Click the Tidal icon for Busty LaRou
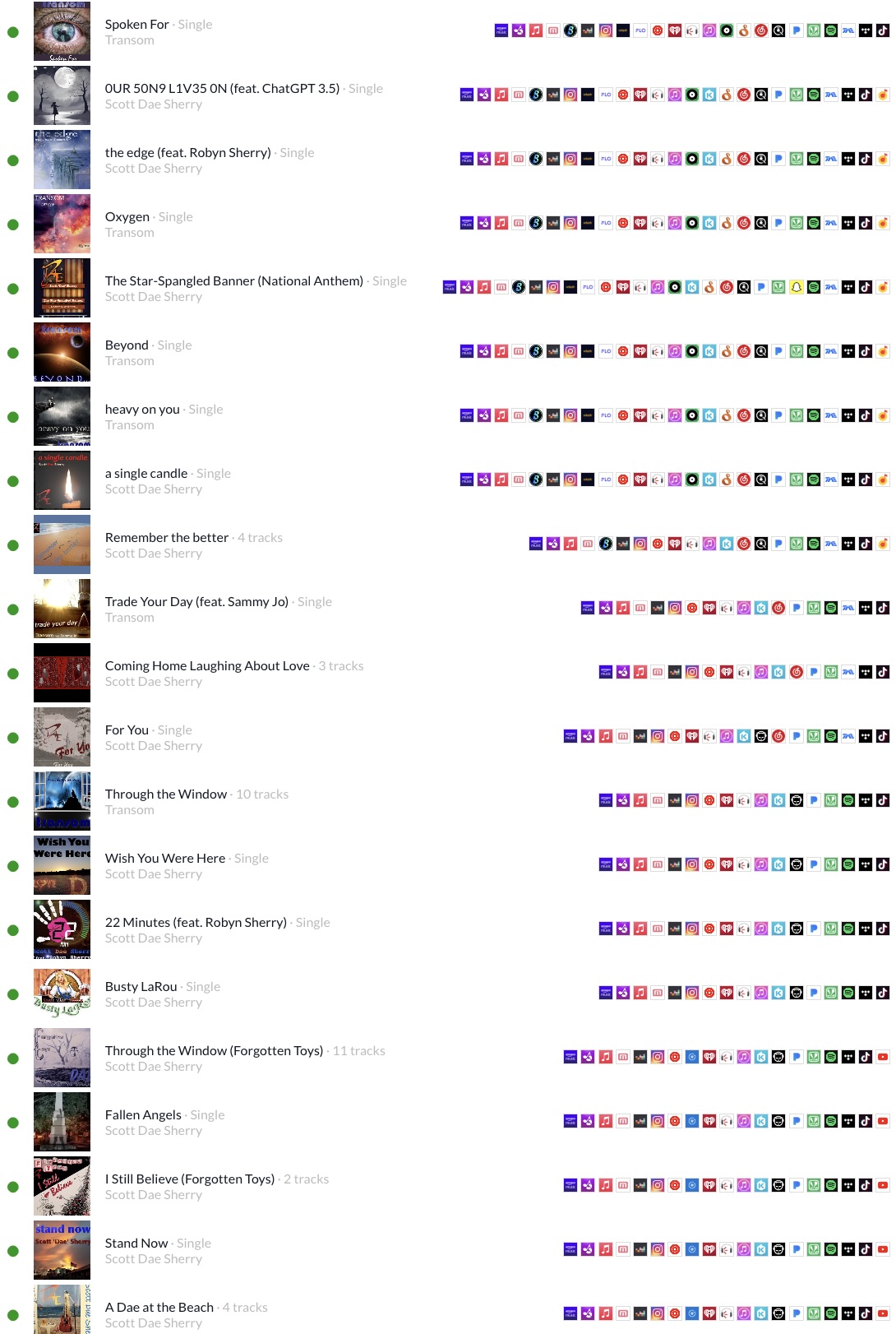Viewport: 896px width, 1334px height. 866,993
